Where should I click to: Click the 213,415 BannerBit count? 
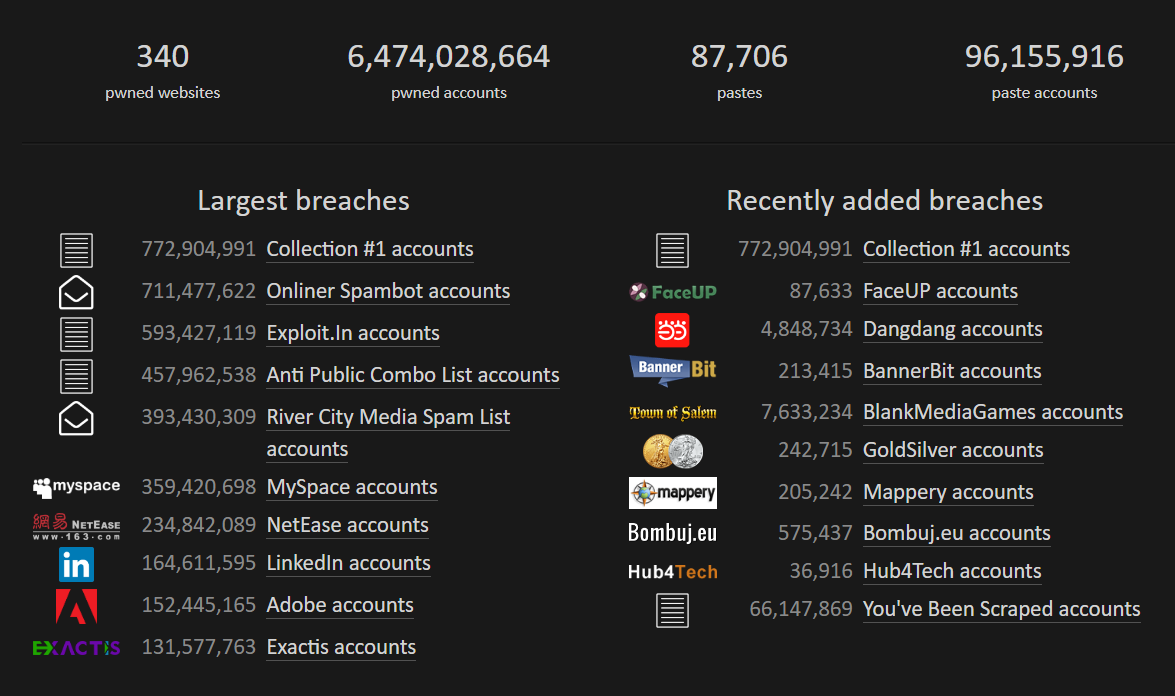click(815, 371)
